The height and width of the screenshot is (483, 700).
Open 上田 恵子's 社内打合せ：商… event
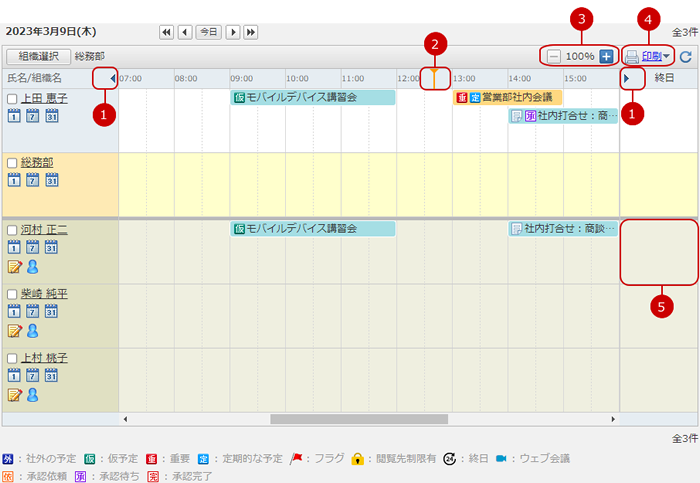pyautogui.click(x=563, y=116)
